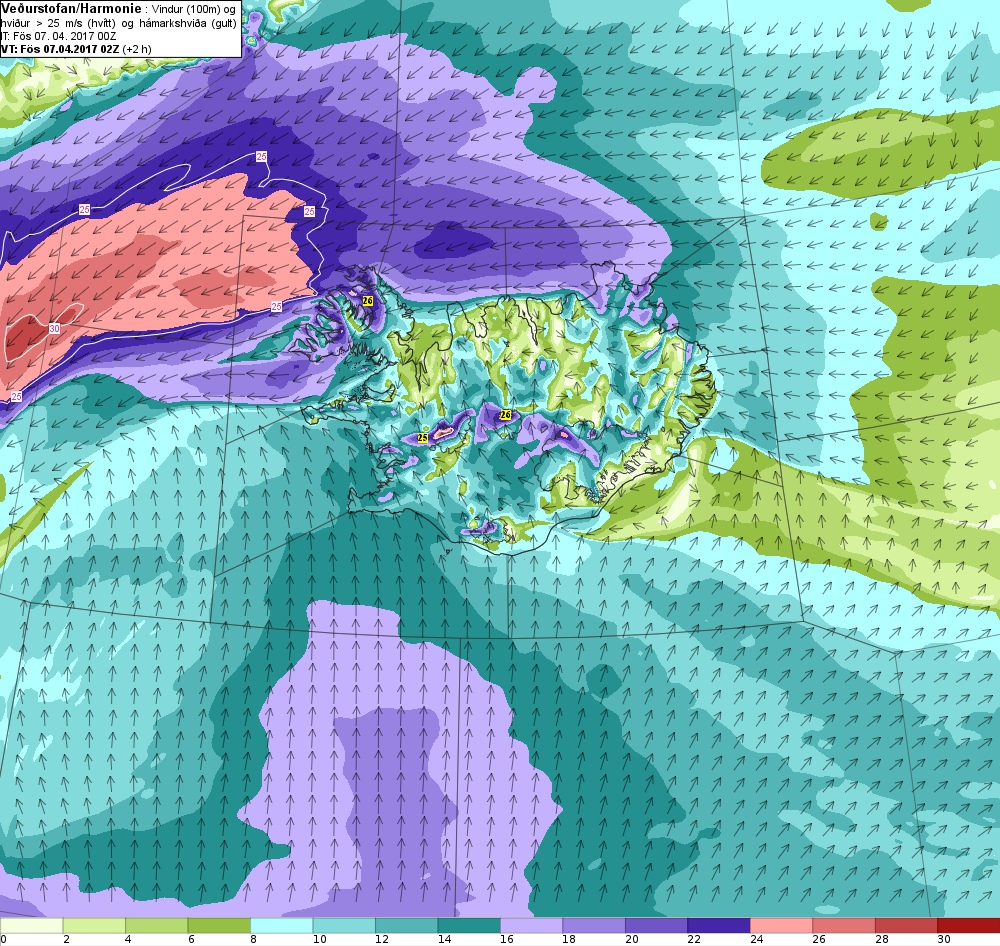The height and width of the screenshot is (946, 1000).
Task: Pick the 24–26 m/s light pink legend swatch
Action: pos(781,925)
